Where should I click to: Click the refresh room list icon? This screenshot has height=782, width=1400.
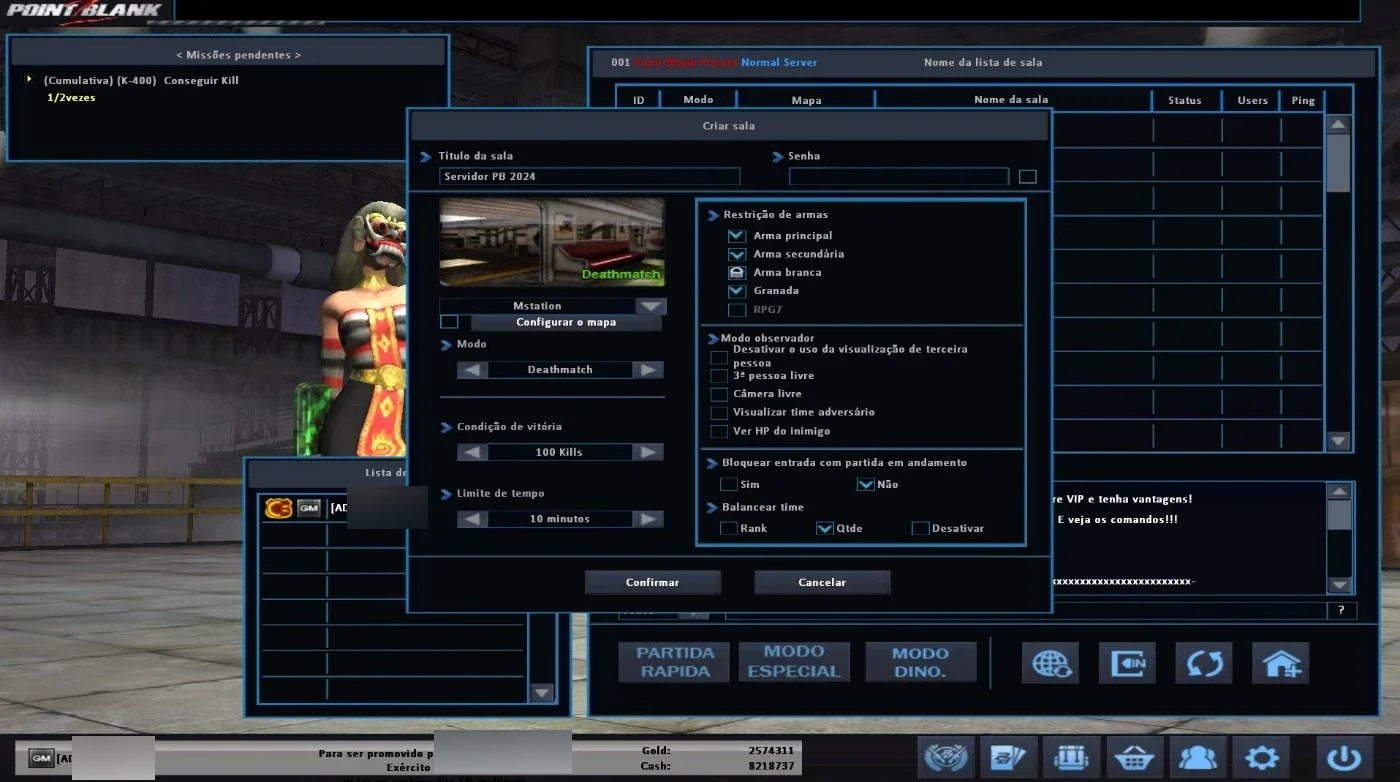pyautogui.click(x=1203, y=662)
